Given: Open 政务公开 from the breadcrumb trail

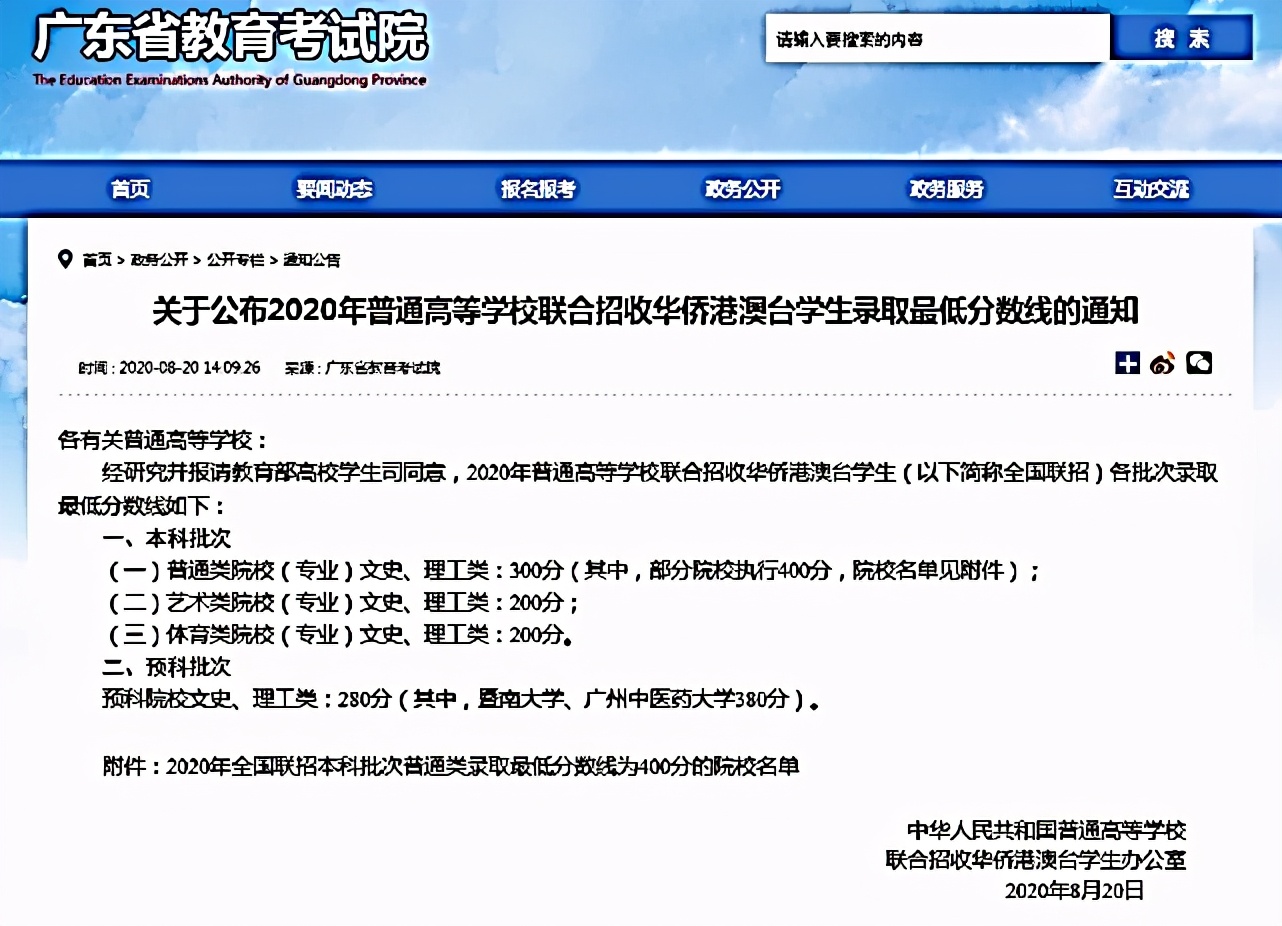Looking at the screenshot, I should click(155, 259).
